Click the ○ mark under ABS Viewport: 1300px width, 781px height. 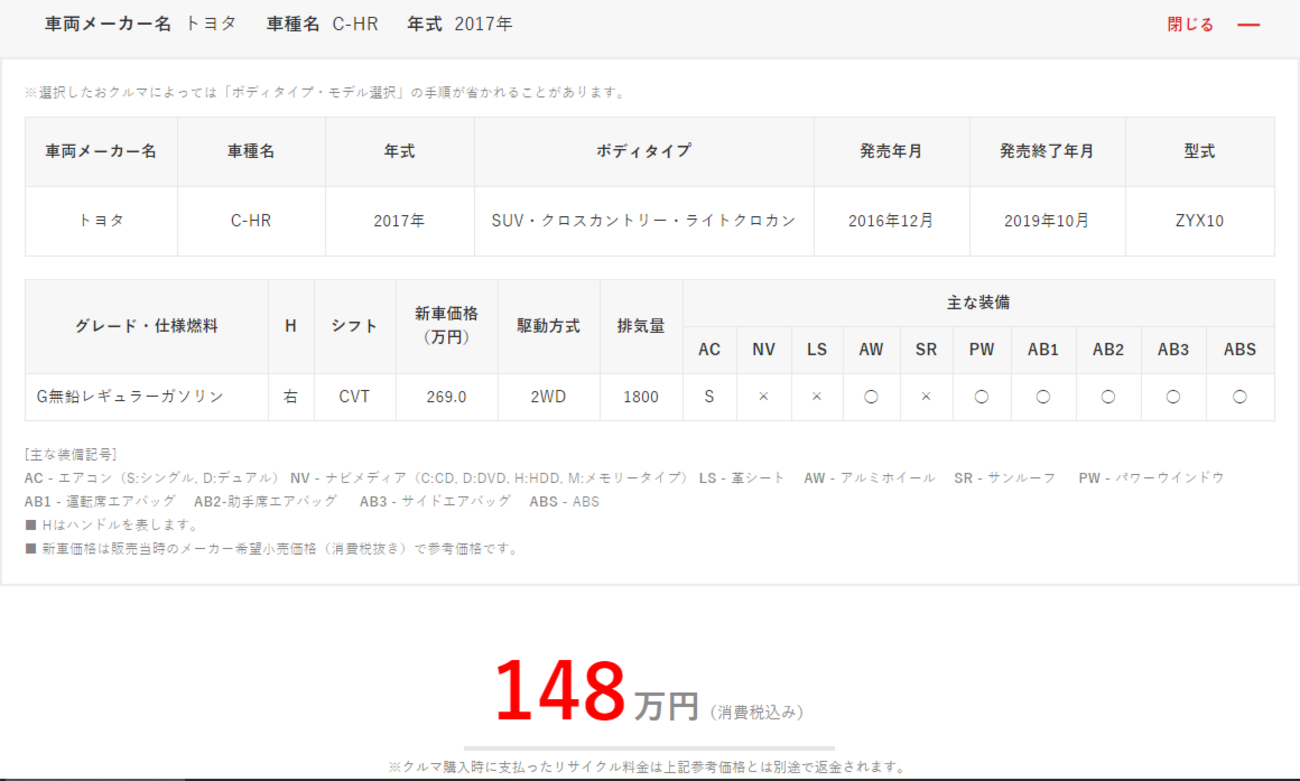pos(1240,397)
